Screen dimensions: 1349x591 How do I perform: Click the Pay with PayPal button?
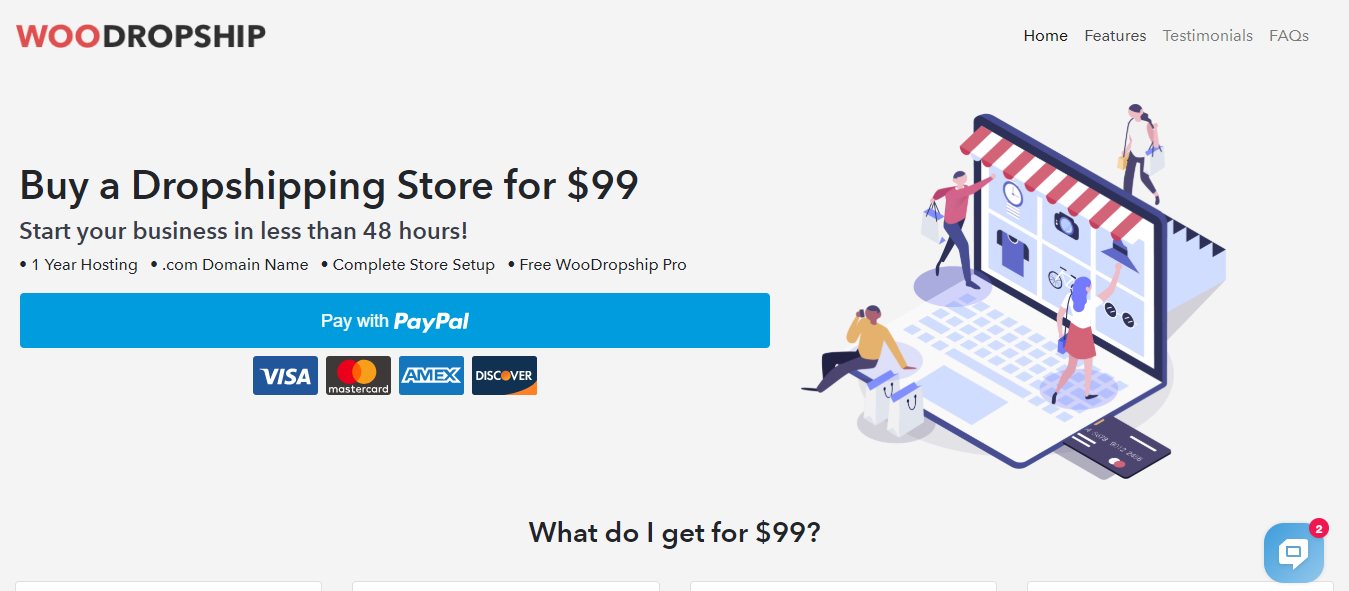coord(395,321)
